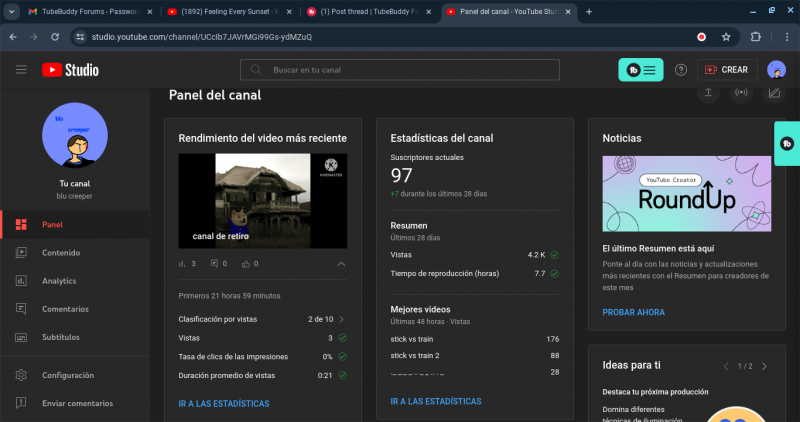The width and height of the screenshot is (800, 422).
Task: Click the PROBAR AHORA link
Action: pos(633,312)
